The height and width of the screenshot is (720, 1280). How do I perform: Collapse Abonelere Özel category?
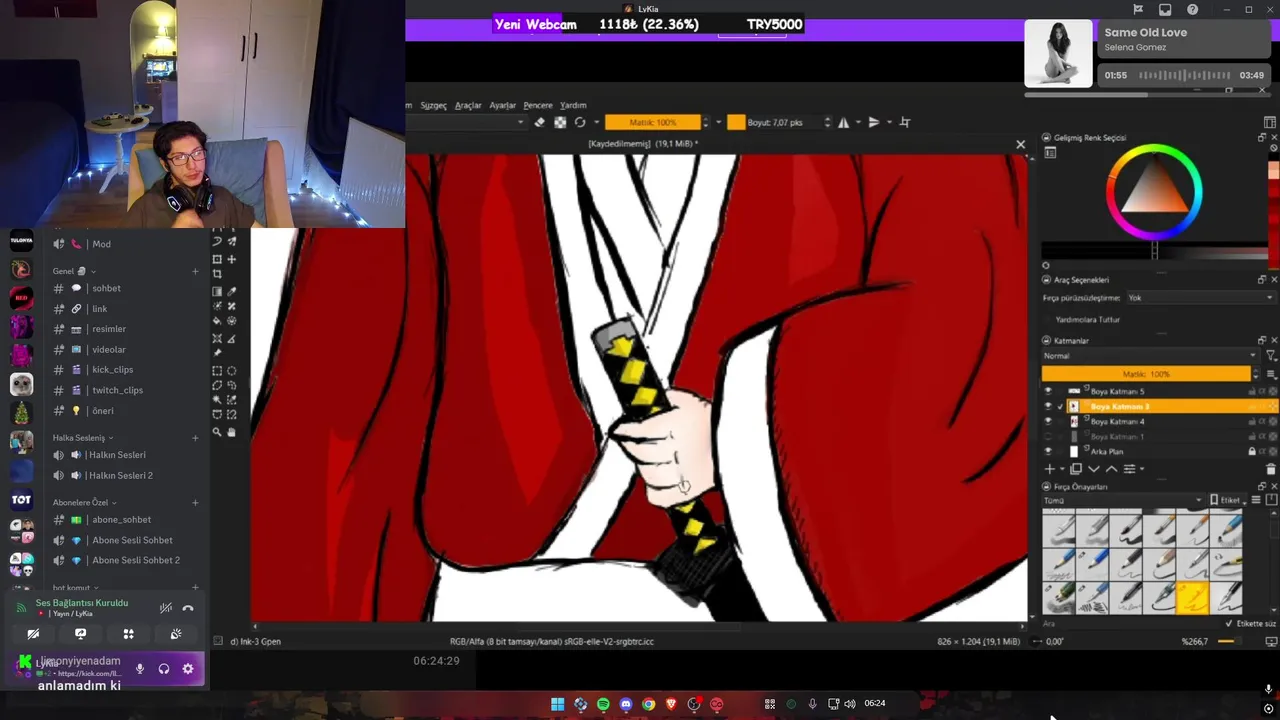85,502
